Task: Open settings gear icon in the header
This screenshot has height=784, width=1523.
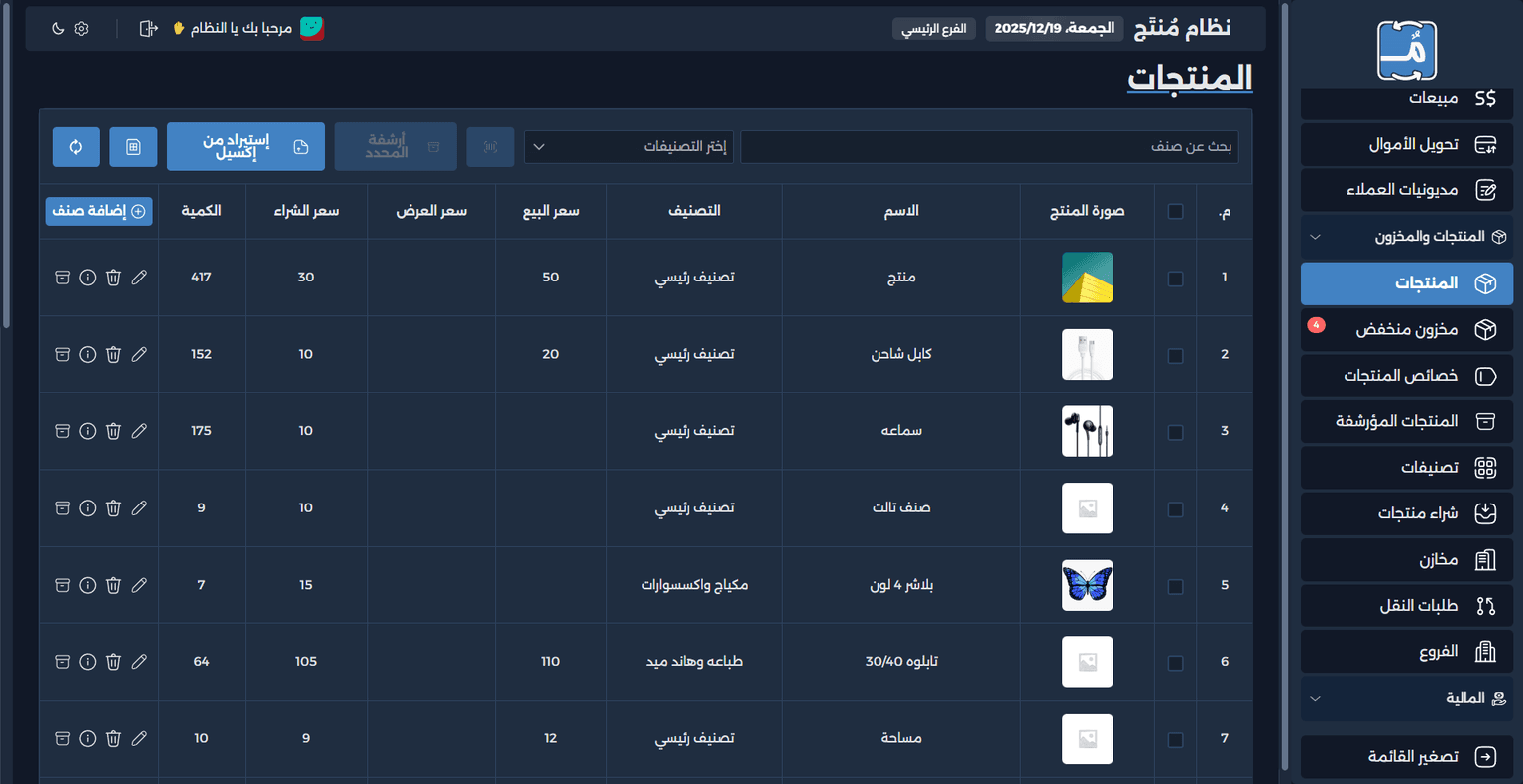Action: coord(82,28)
